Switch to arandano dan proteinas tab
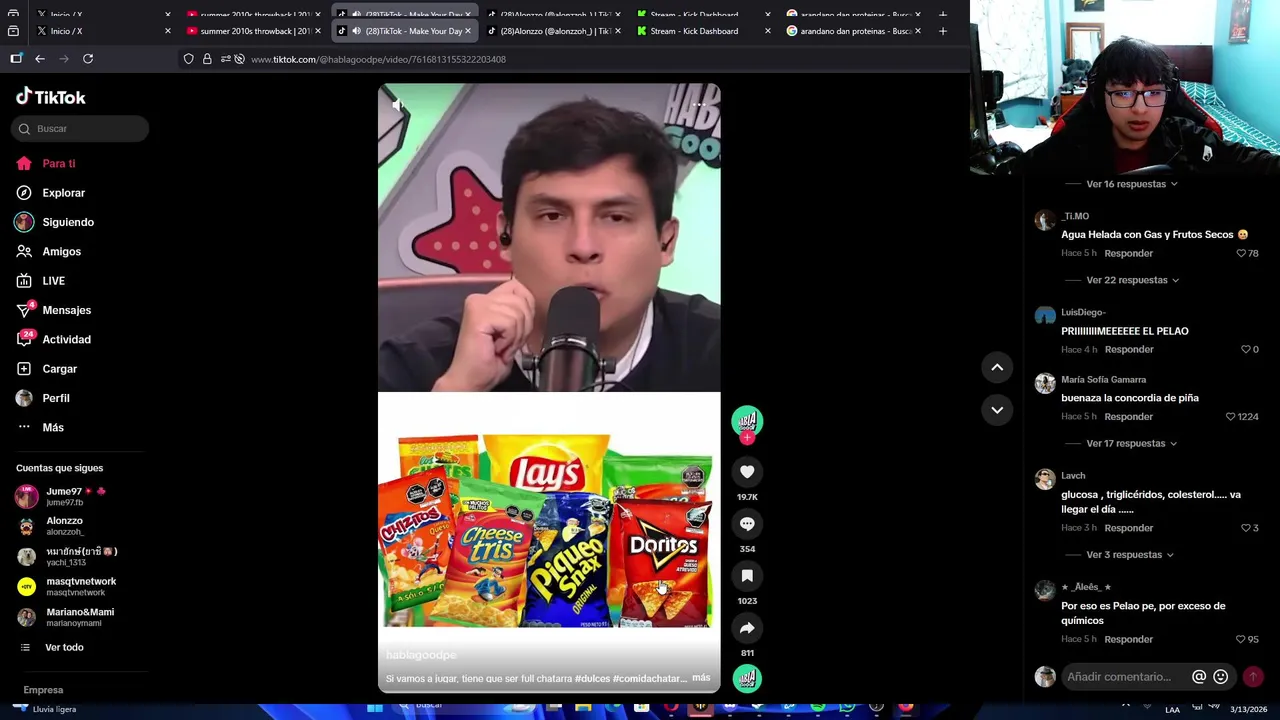 [854, 31]
